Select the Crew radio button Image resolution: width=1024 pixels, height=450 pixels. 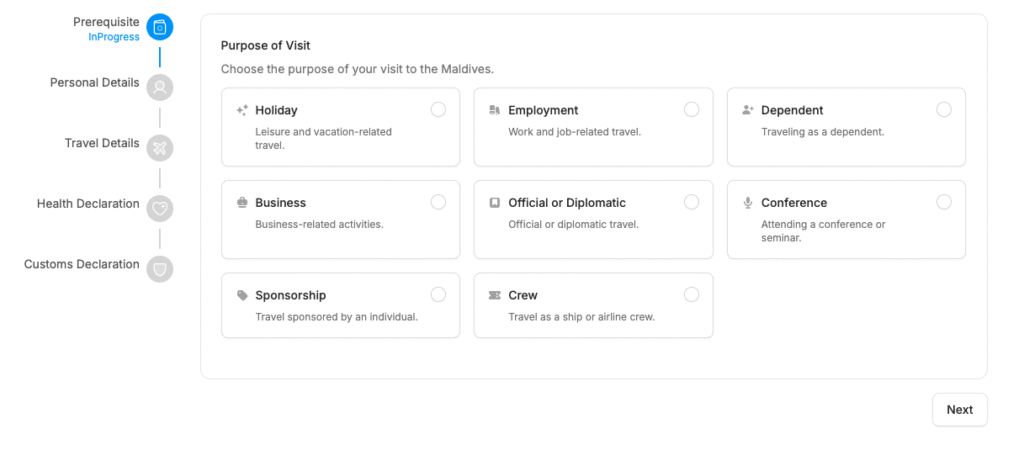[x=691, y=295]
